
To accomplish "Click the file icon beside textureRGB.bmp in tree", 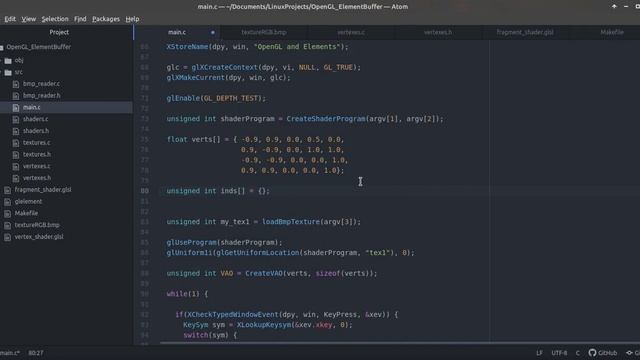I will point(7,226).
